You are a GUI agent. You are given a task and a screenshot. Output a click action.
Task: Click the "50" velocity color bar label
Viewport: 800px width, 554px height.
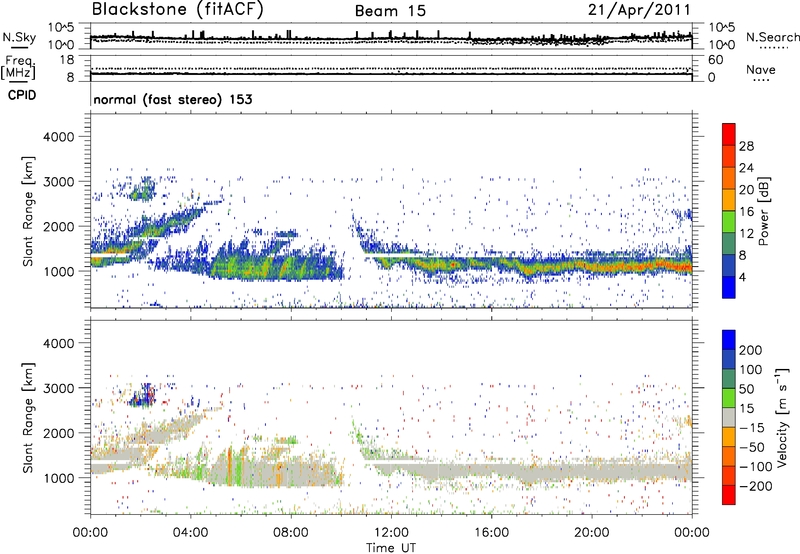coord(746,389)
